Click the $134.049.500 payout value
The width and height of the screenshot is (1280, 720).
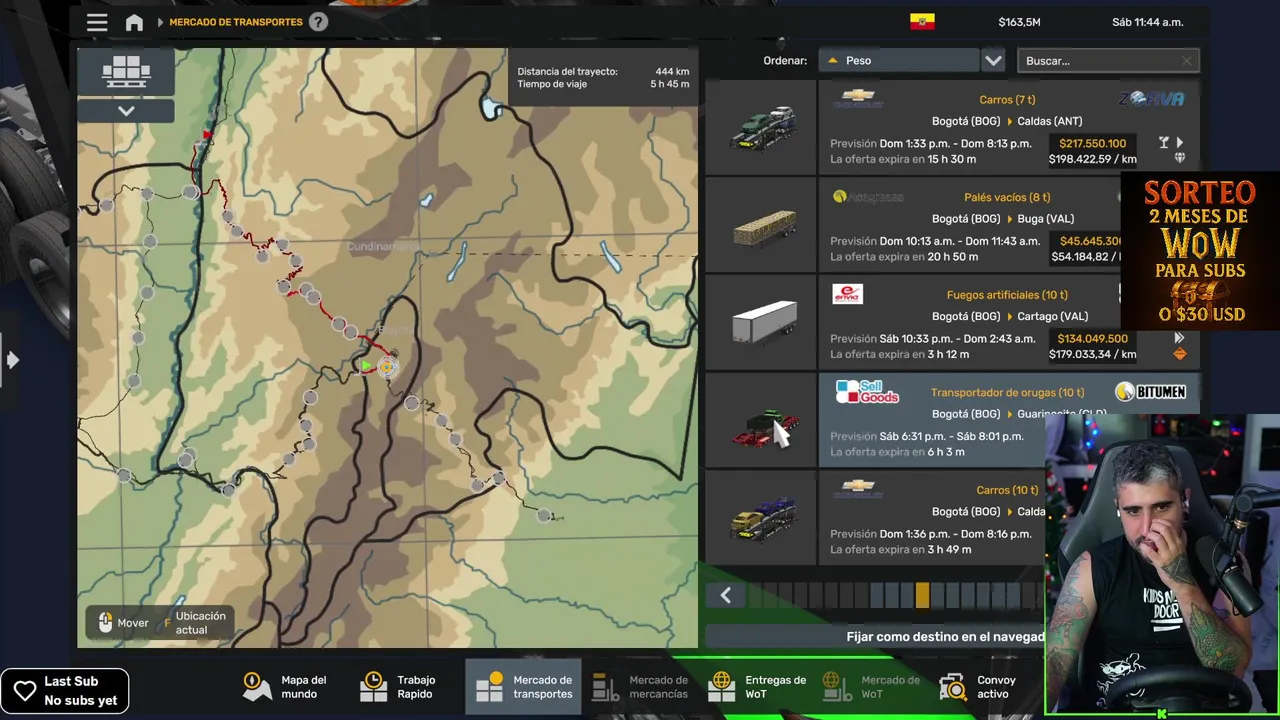[x=1092, y=338]
